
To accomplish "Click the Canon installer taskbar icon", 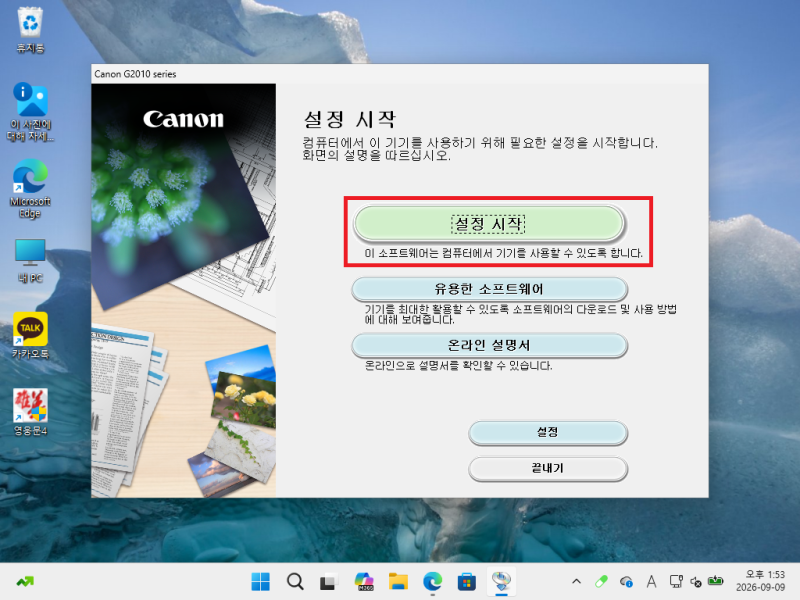I will (x=501, y=581).
